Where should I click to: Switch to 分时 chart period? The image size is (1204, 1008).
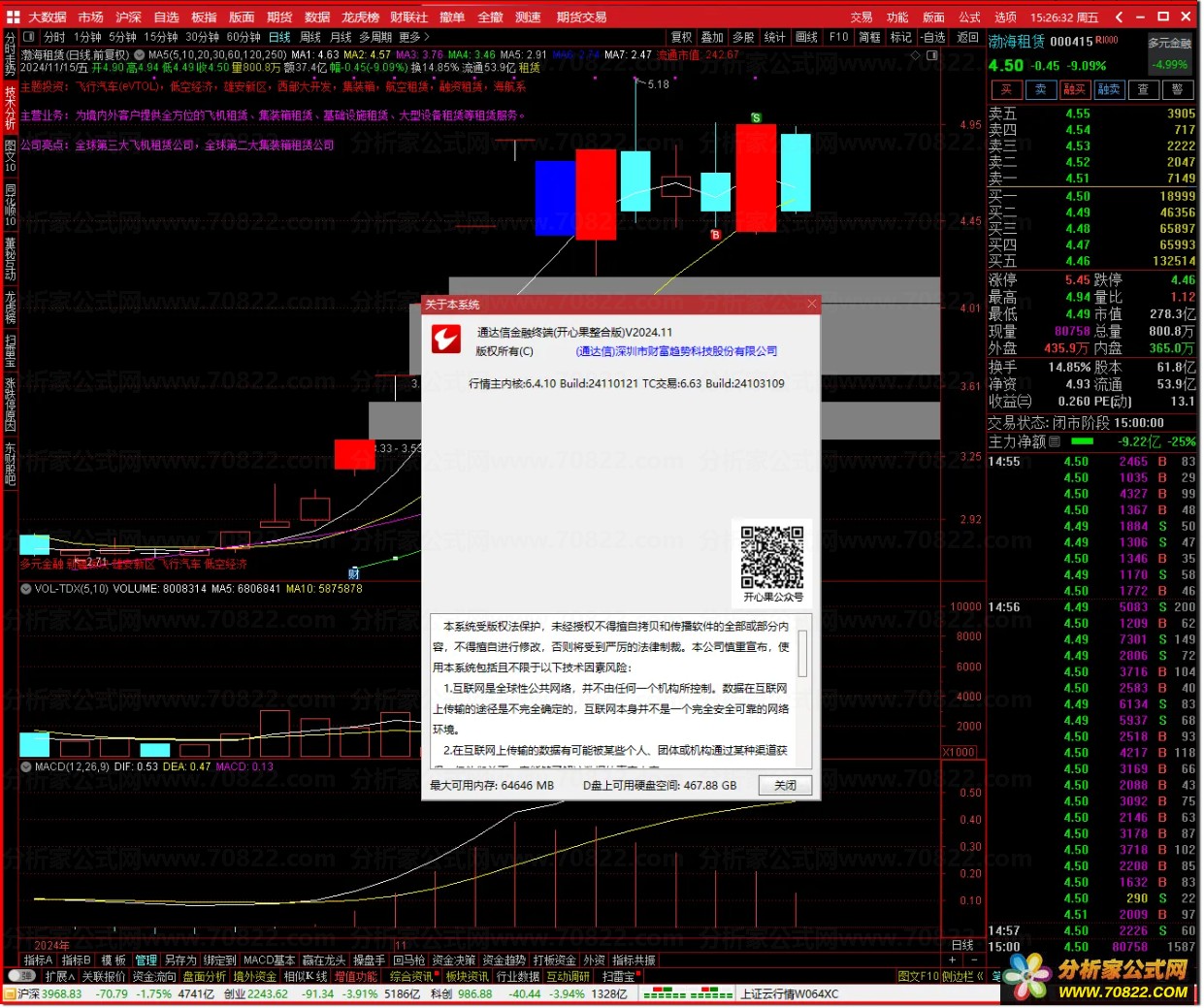click(x=54, y=37)
